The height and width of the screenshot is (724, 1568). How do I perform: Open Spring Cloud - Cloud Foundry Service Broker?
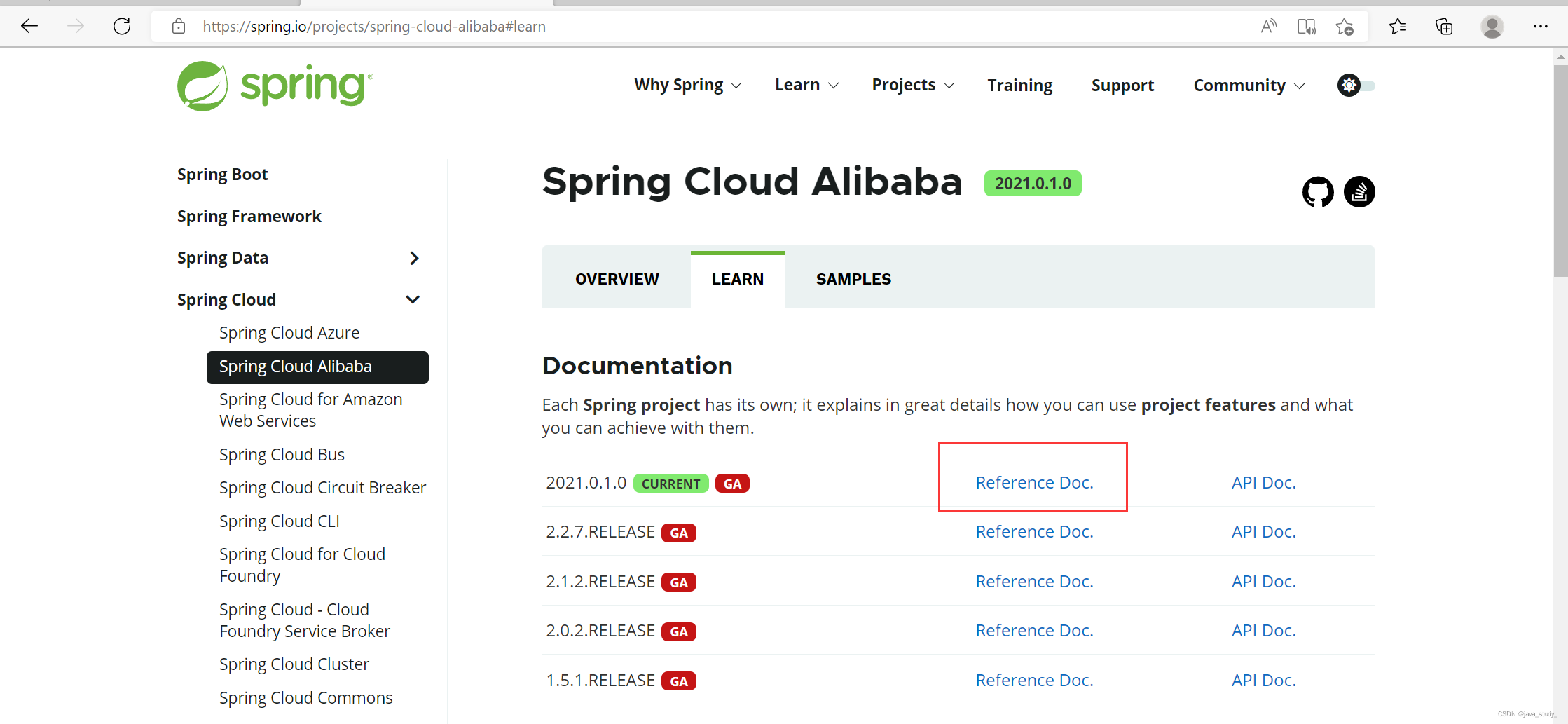click(304, 620)
